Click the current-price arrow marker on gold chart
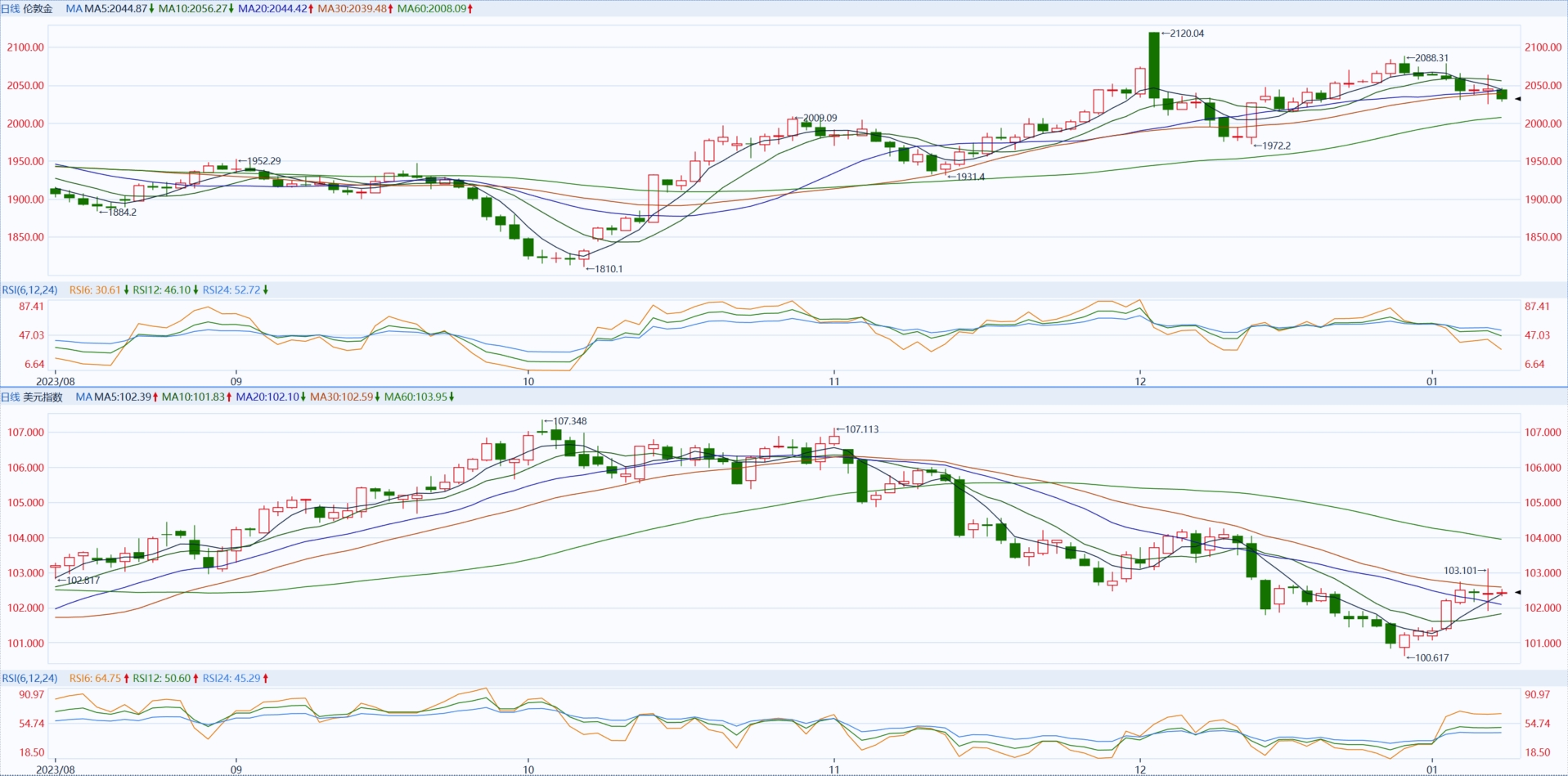Screen dimensions: 1568x776 pyautogui.click(x=1517, y=99)
